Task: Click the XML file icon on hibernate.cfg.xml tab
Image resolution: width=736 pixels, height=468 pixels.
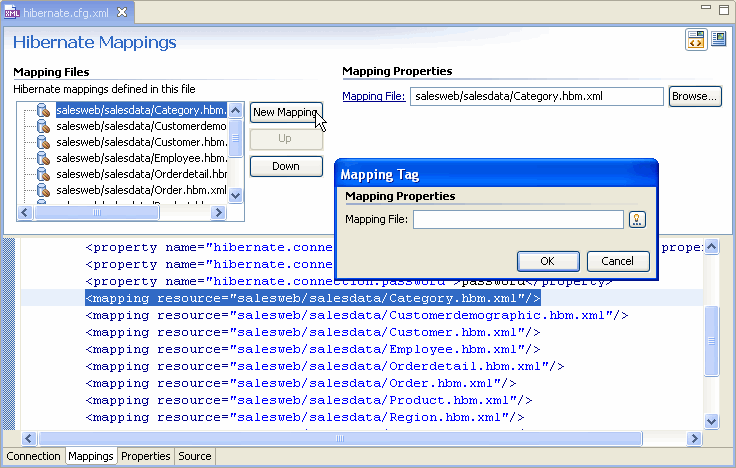Action: pos(12,13)
